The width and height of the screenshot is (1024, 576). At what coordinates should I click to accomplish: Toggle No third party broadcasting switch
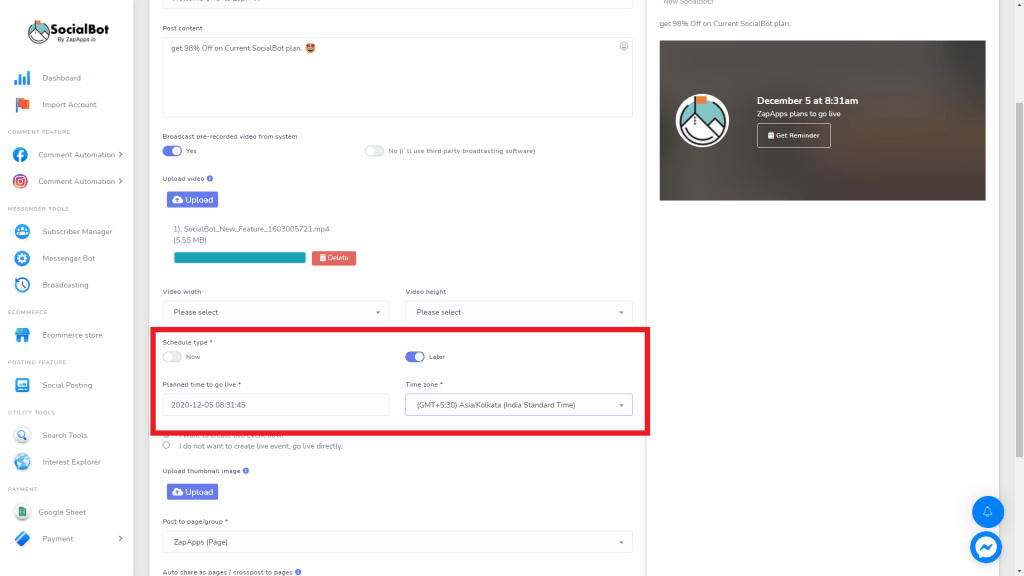[x=374, y=151]
